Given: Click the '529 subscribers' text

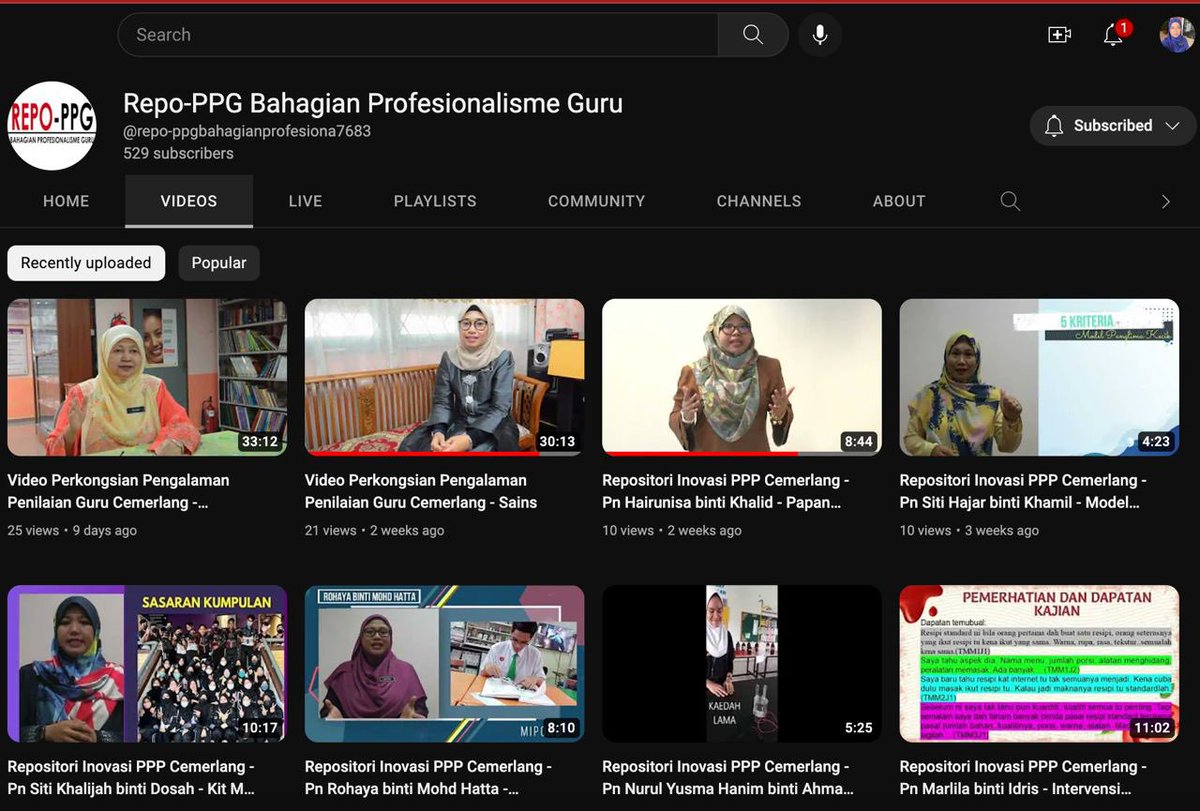Looking at the screenshot, I should pyautogui.click(x=178, y=153).
